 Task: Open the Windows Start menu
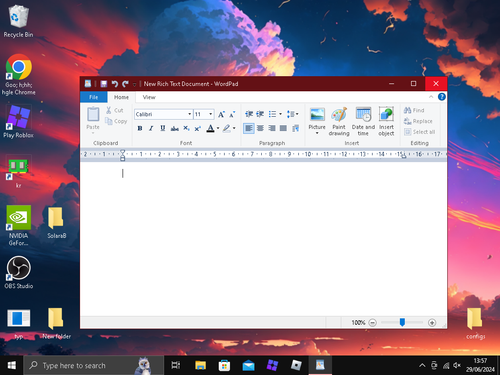pyautogui.click(x=12, y=366)
